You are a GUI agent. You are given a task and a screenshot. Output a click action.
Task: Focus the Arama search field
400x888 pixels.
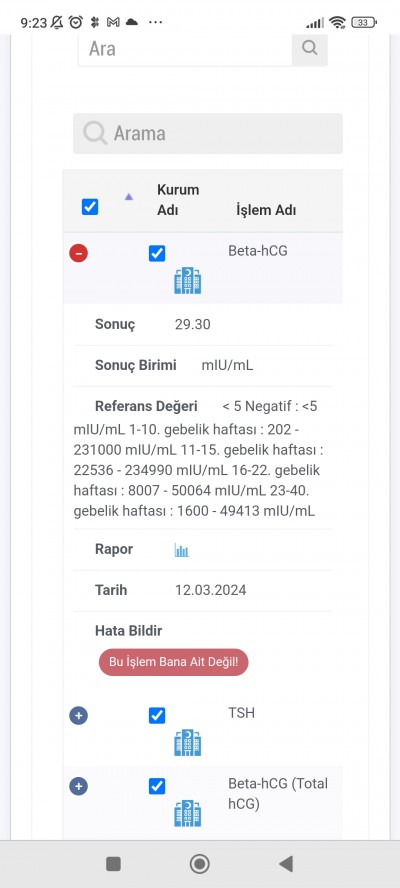pyautogui.click(x=208, y=133)
